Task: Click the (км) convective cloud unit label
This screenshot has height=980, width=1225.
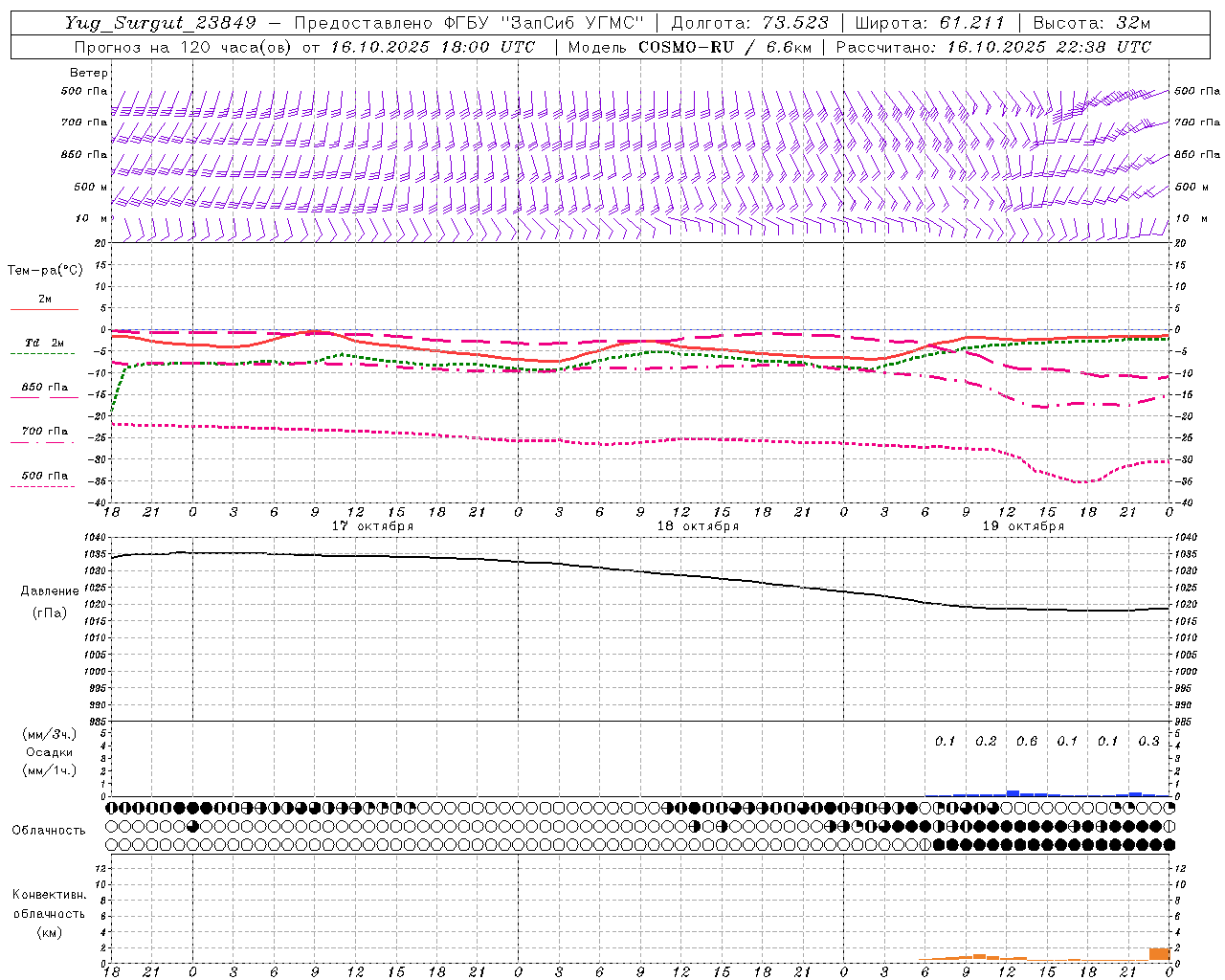Action: [50, 932]
